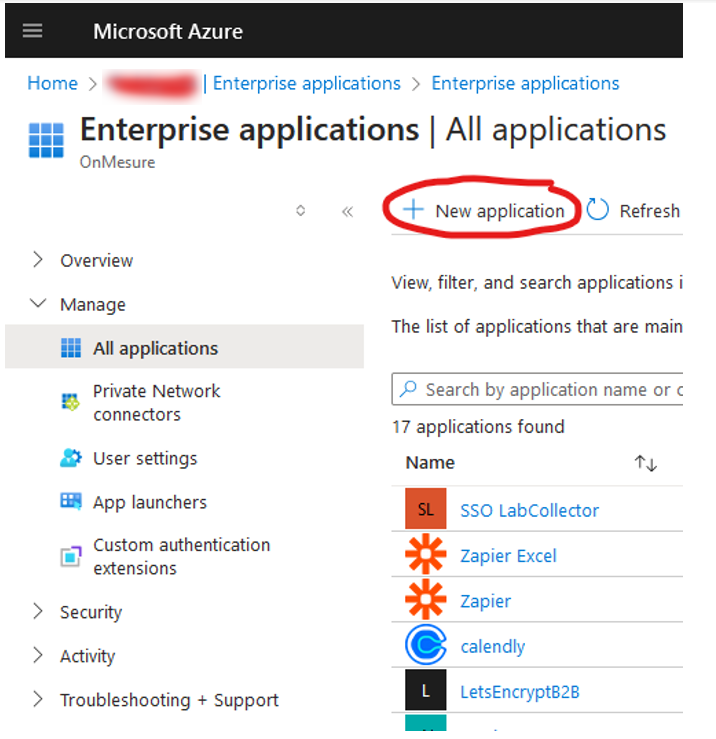Click the black L tile of LetsEncryptB2B

pyautogui.click(x=426, y=690)
